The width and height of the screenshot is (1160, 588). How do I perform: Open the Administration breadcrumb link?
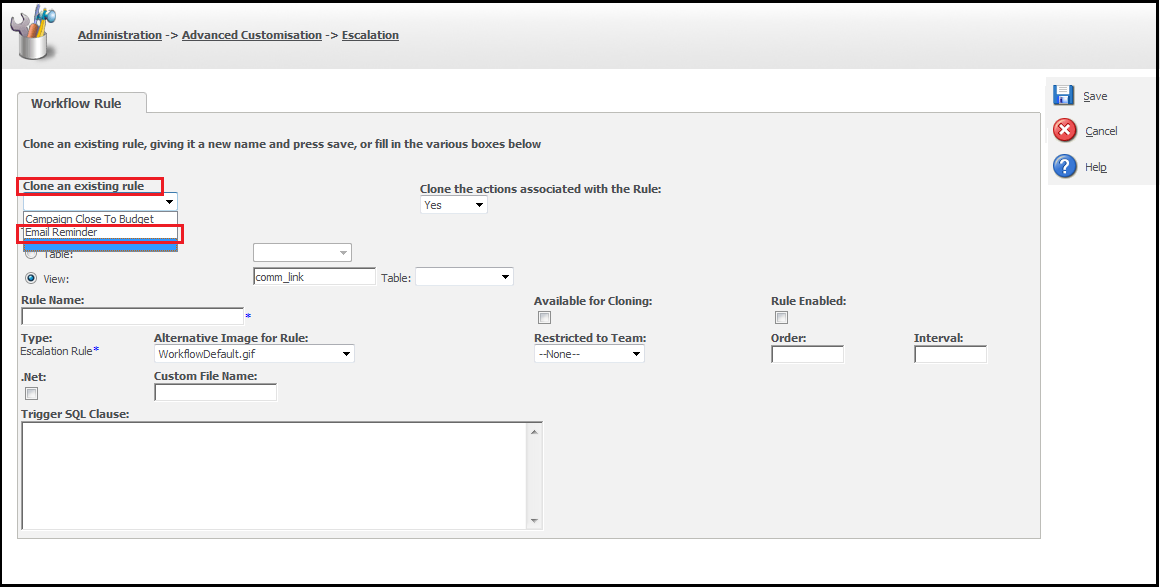point(120,35)
